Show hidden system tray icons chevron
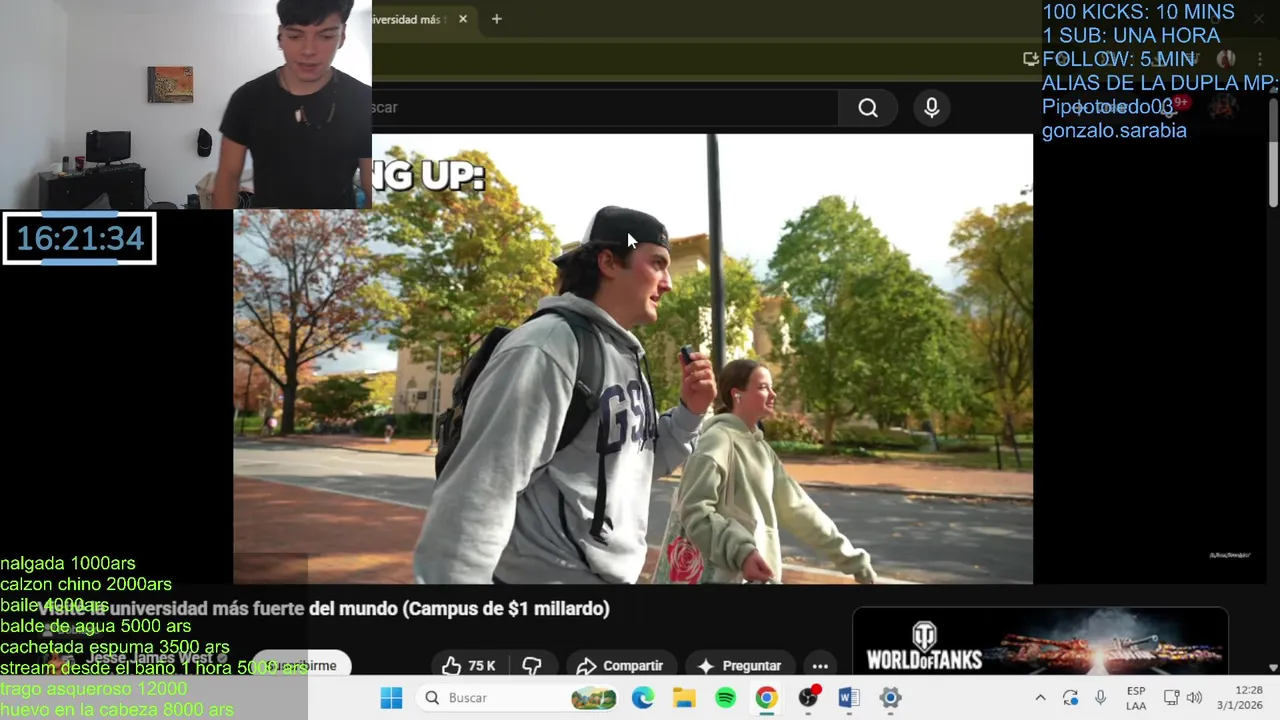 point(1040,698)
